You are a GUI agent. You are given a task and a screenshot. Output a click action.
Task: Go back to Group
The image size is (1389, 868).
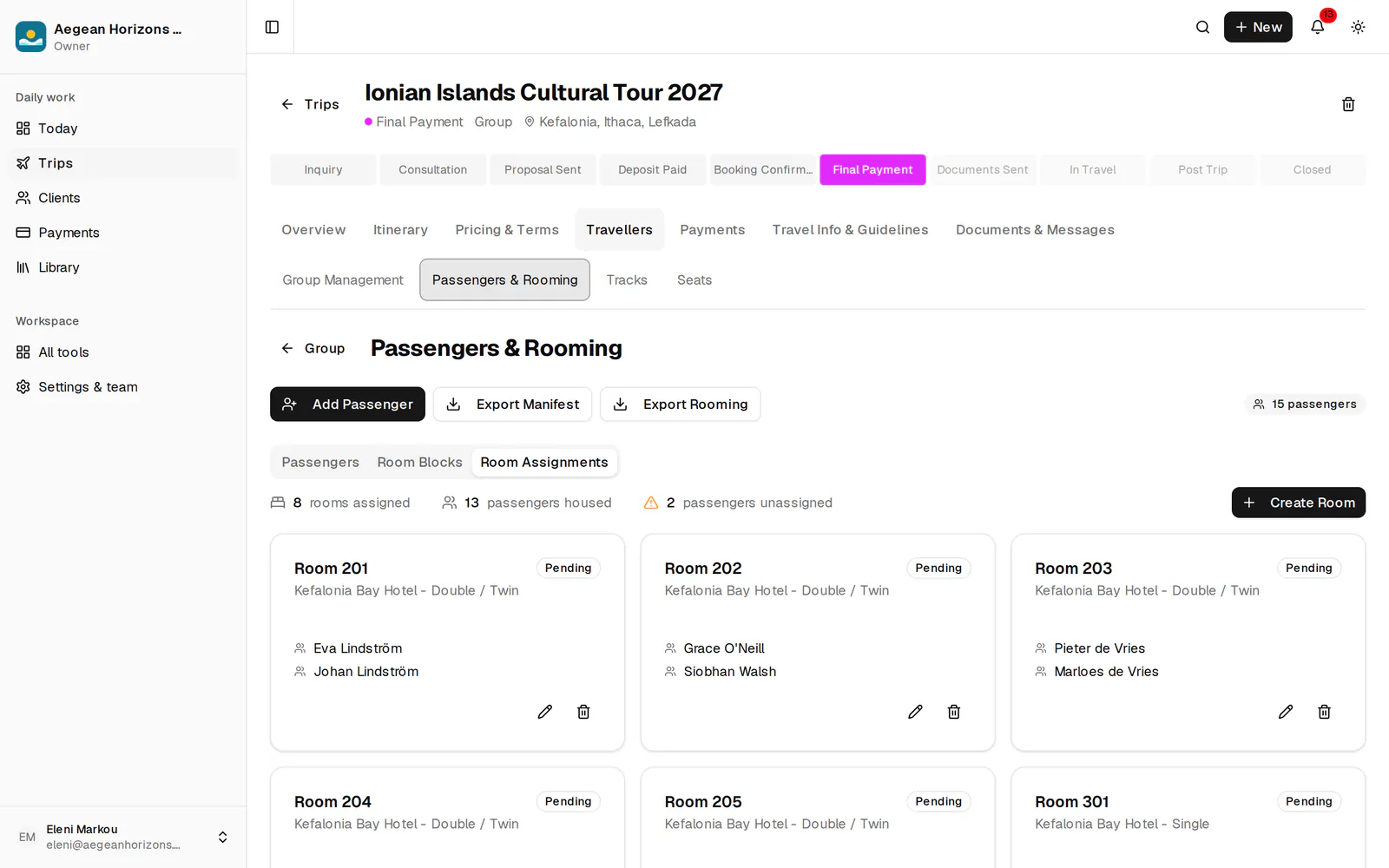[x=313, y=348]
